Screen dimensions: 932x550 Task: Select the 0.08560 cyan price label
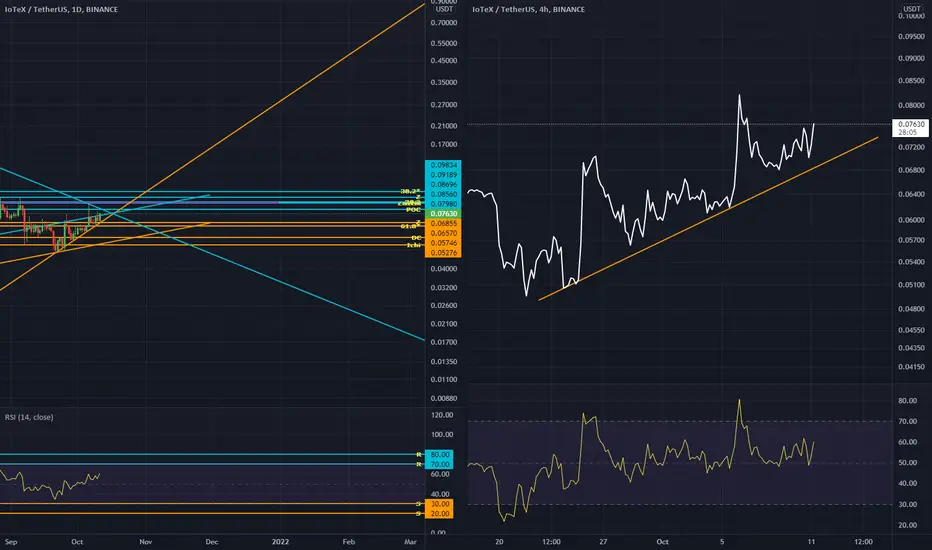tap(443, 194)
